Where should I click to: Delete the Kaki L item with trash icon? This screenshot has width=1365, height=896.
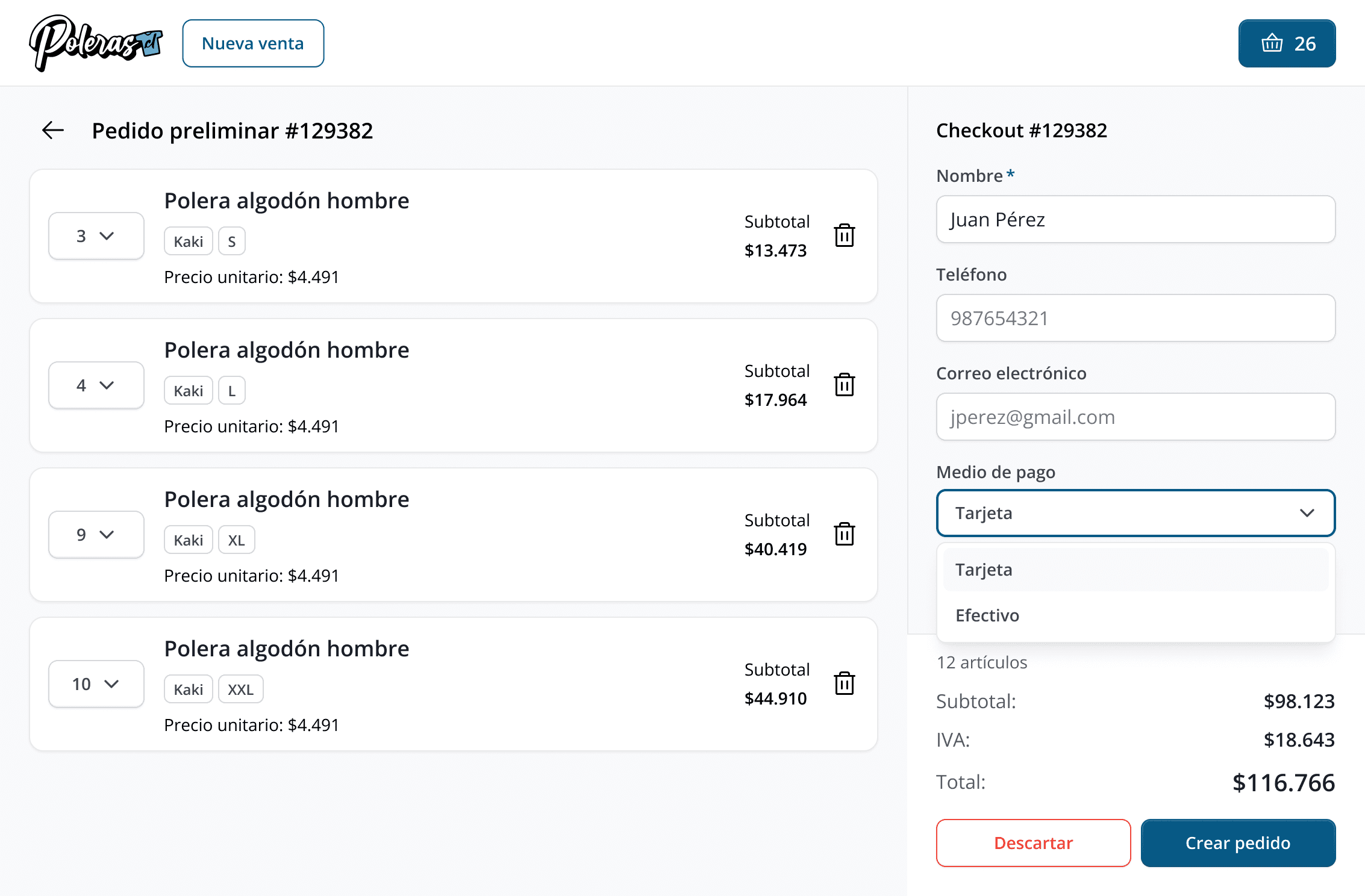click(844, 385)
